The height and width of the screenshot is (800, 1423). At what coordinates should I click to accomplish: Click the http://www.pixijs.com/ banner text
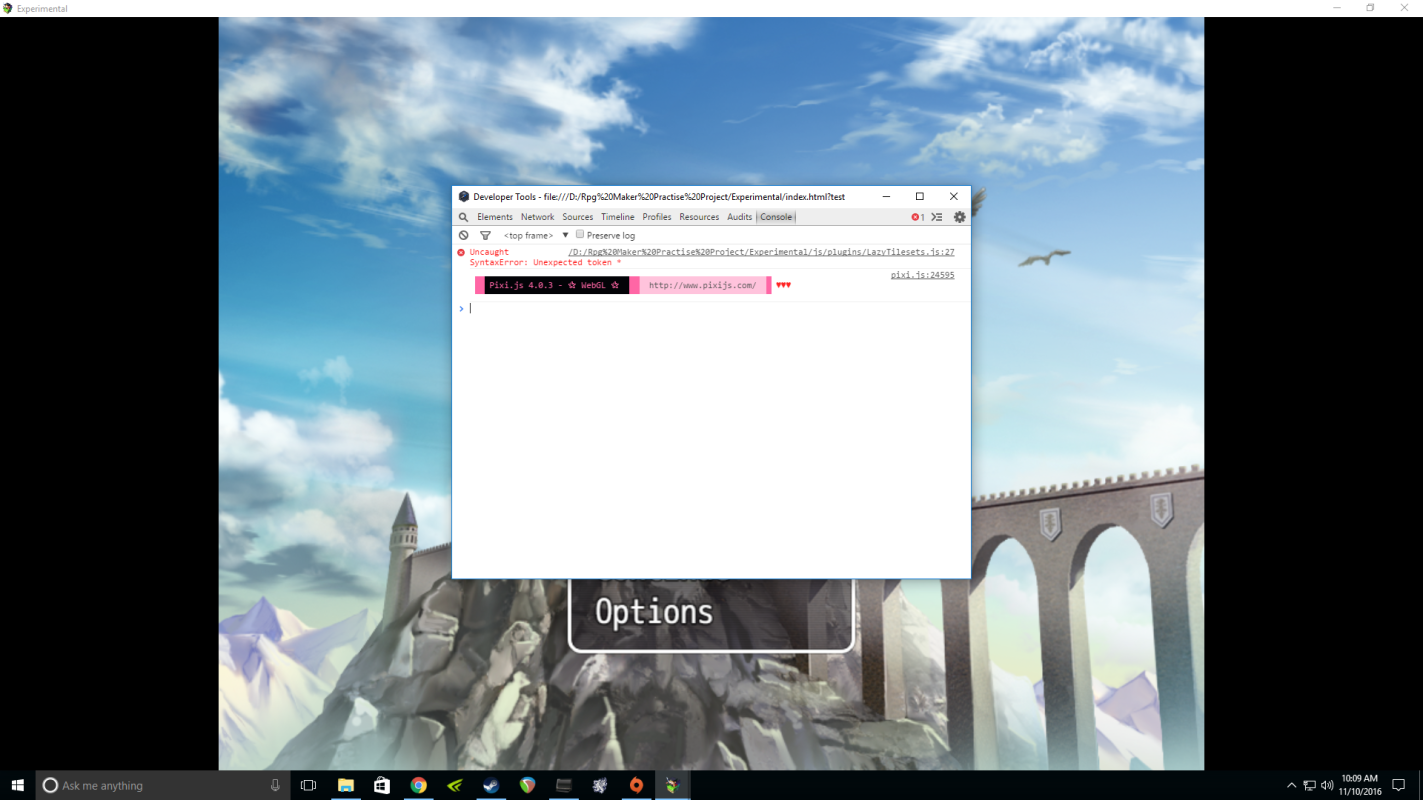pyautogui.click(x=702, y=285)
